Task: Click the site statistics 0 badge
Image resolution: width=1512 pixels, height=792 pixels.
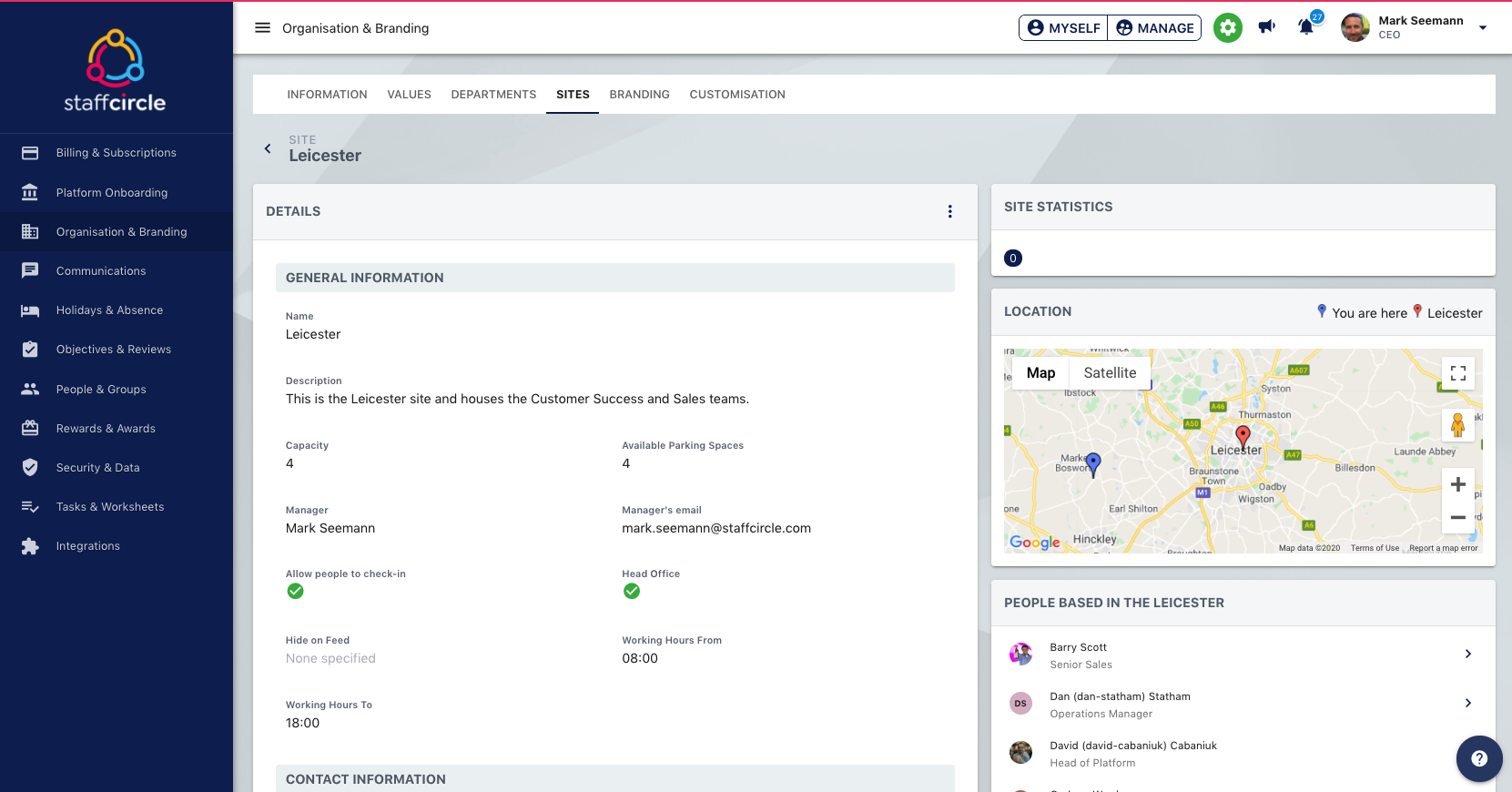Action: click(x=1013, y=259)
